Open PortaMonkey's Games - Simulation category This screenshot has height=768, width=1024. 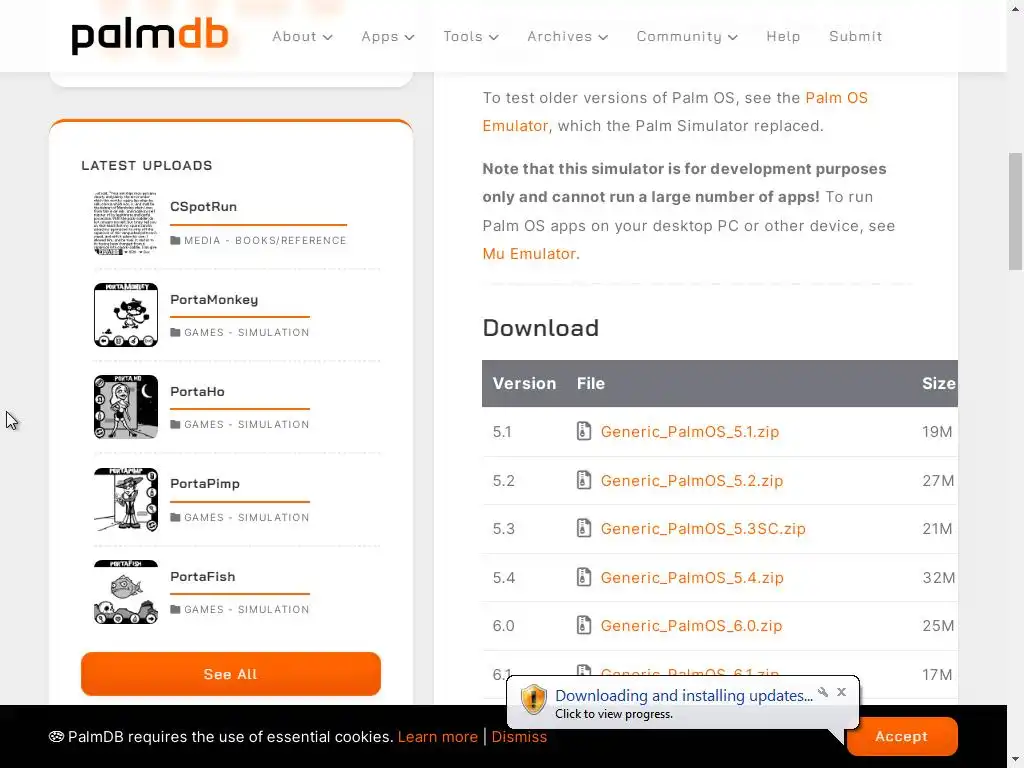pos(247,332)
